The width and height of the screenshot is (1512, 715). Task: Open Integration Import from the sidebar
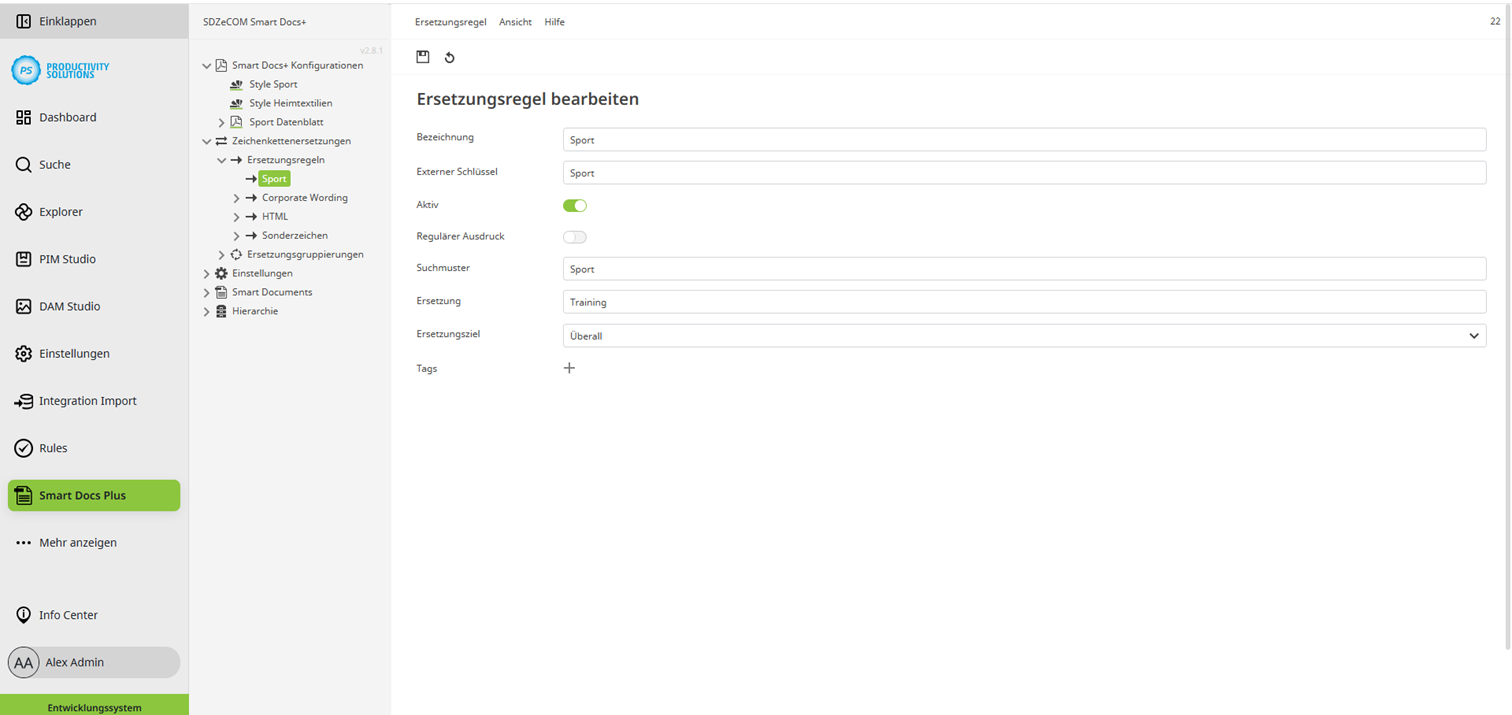pos(87,400)
